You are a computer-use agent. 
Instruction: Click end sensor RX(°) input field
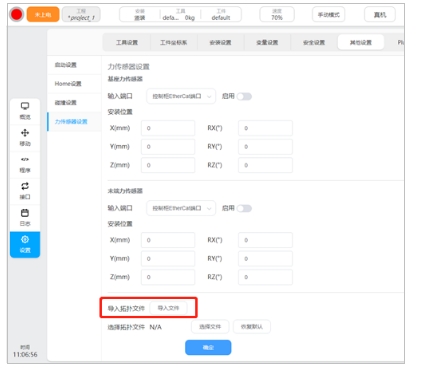265,240
